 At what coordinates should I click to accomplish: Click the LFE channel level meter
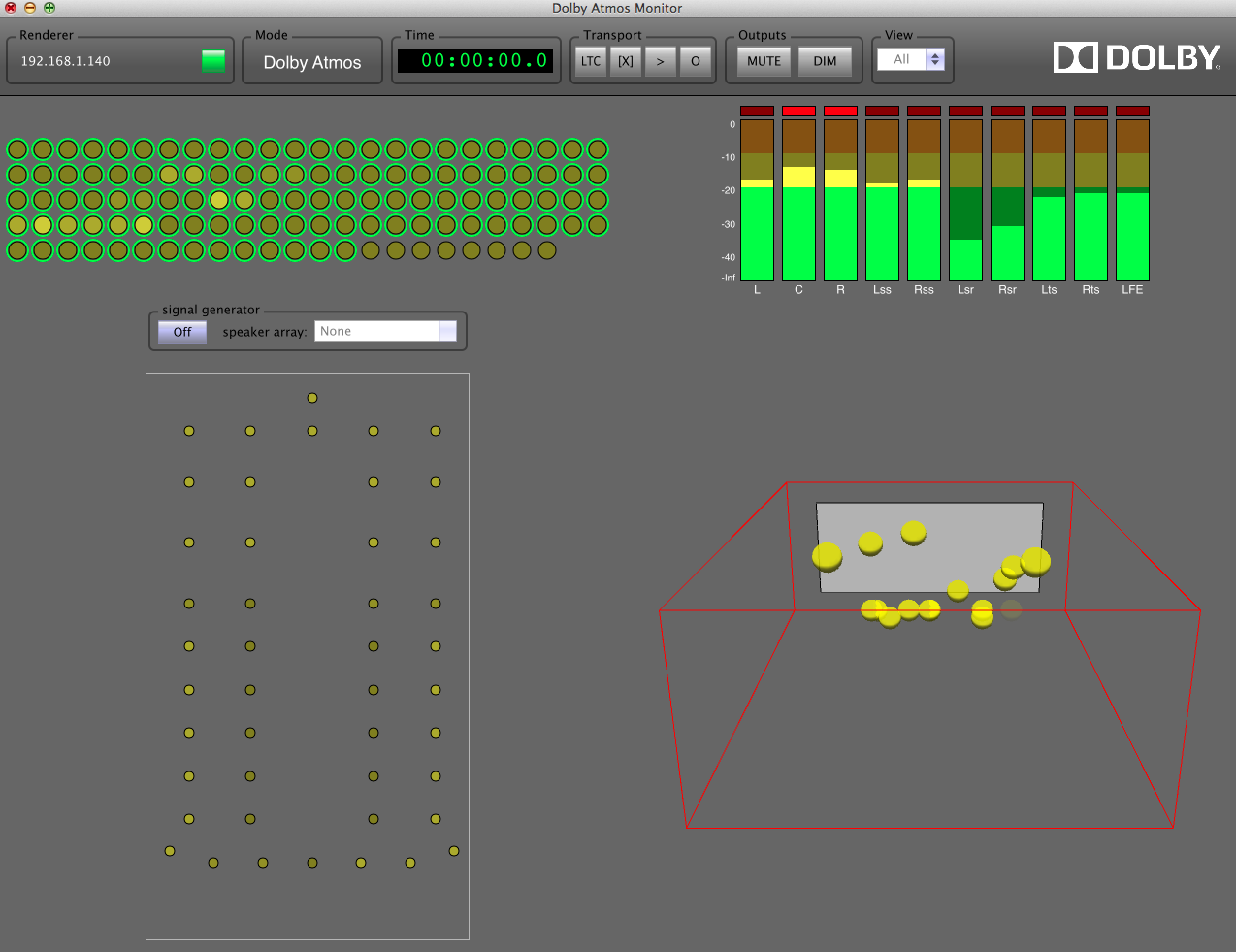coord(1132,200)
